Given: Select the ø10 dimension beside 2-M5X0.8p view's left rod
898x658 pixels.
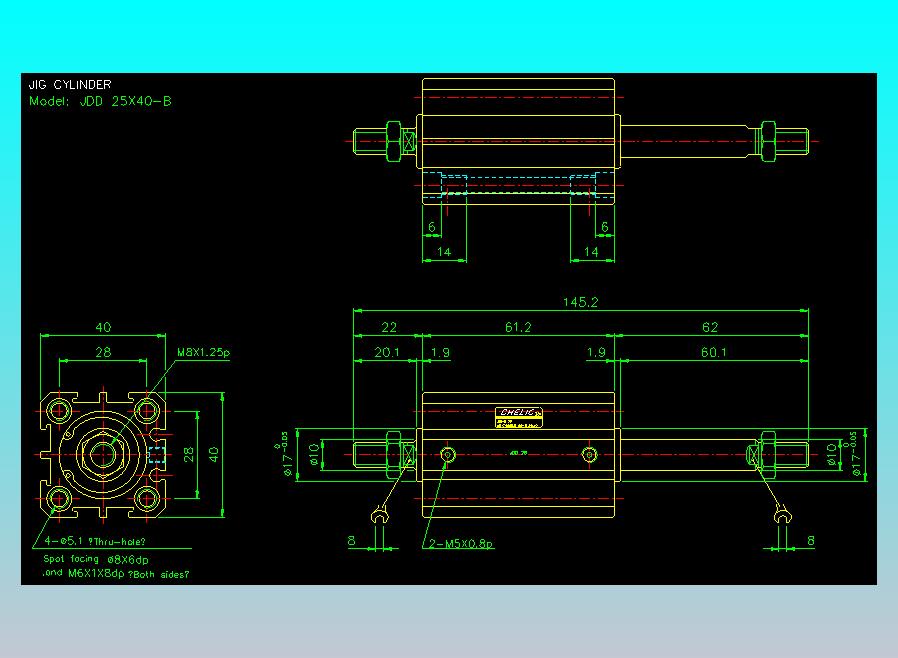Looking at the screenshot, I should [313, 455].
